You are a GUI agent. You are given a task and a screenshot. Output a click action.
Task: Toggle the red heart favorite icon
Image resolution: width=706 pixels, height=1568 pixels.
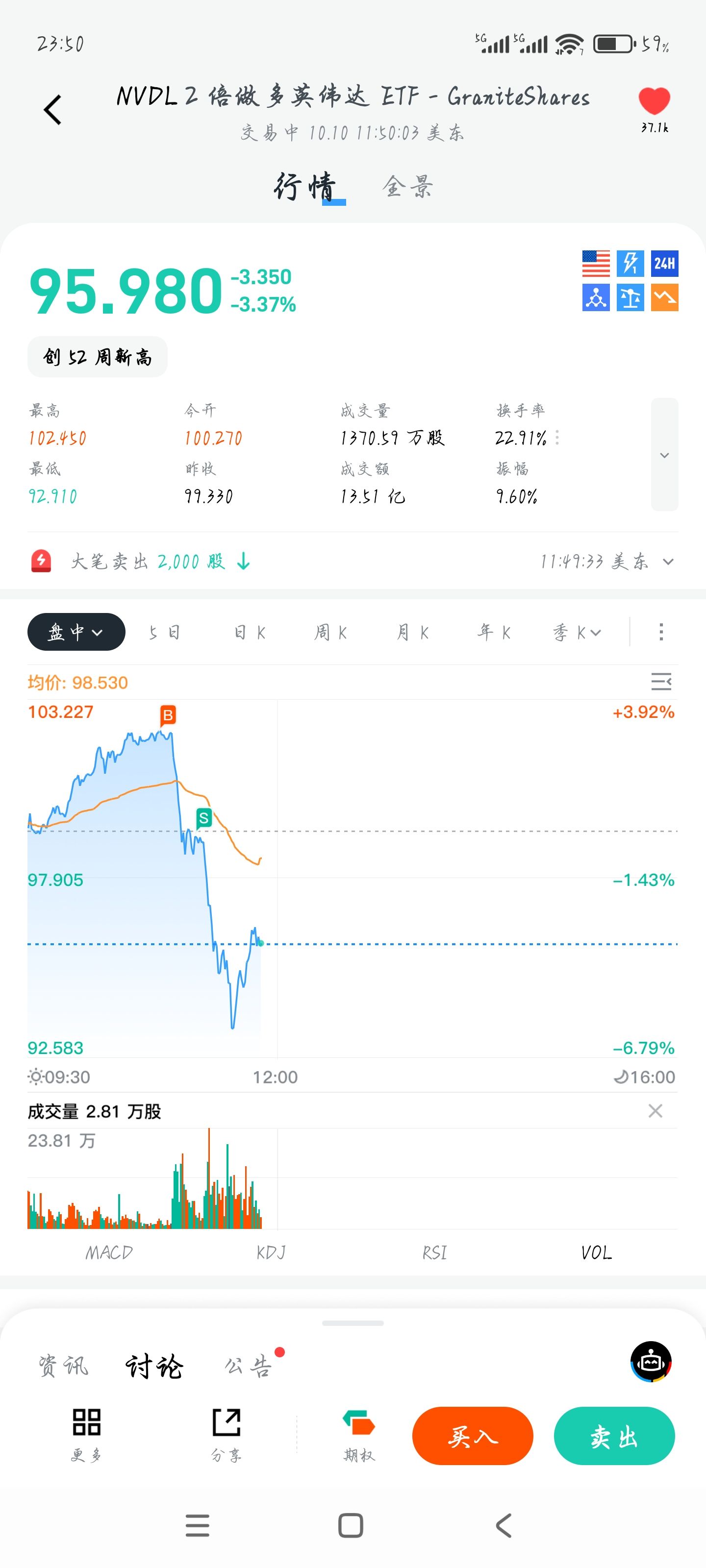[x=654, y=101]
